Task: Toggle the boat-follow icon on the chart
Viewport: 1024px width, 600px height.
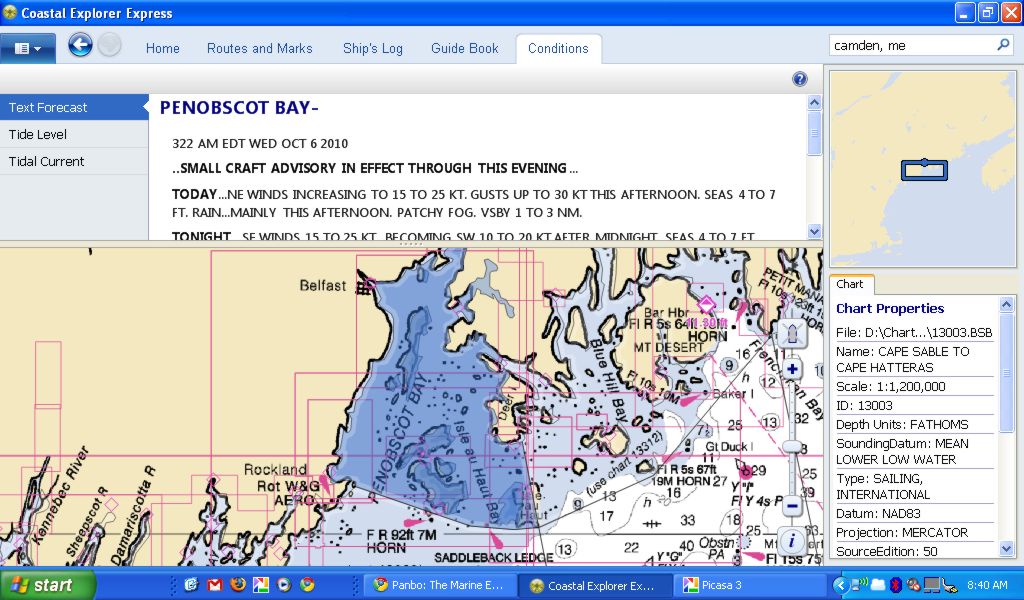Action: [792, 334]
